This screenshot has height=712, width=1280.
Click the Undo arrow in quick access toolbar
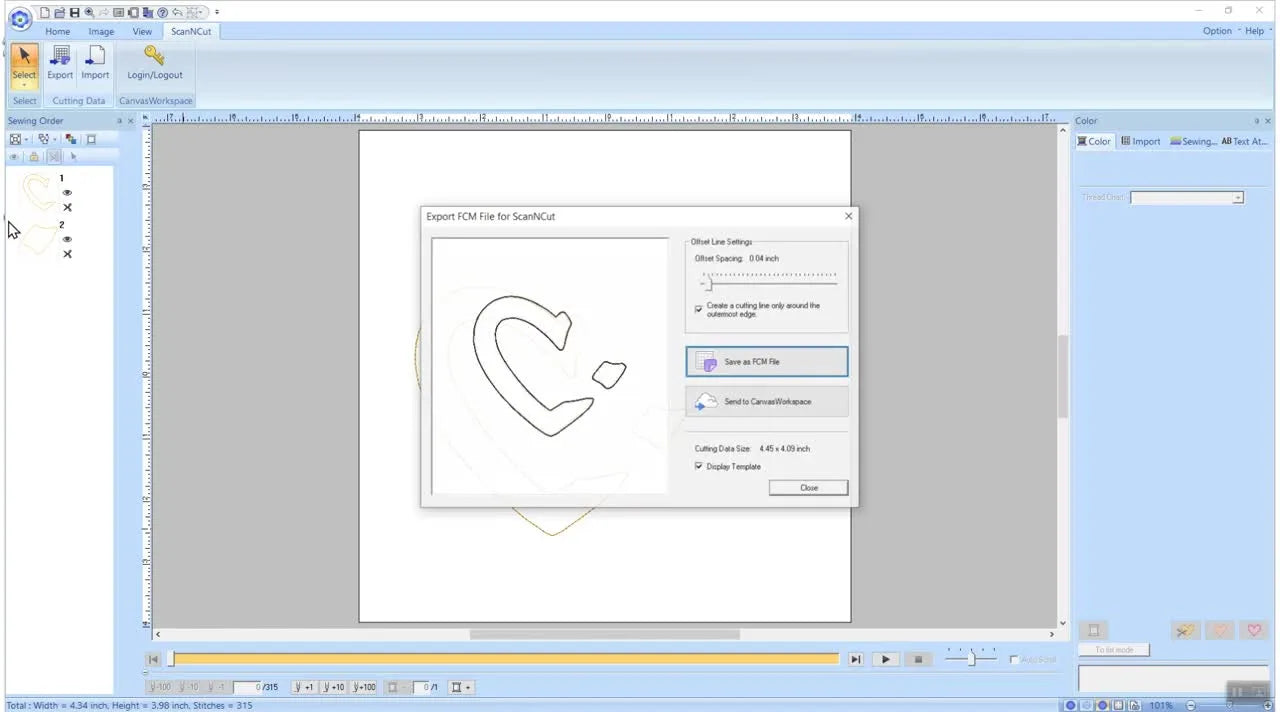pyautogui.click(x=178, y=12)
